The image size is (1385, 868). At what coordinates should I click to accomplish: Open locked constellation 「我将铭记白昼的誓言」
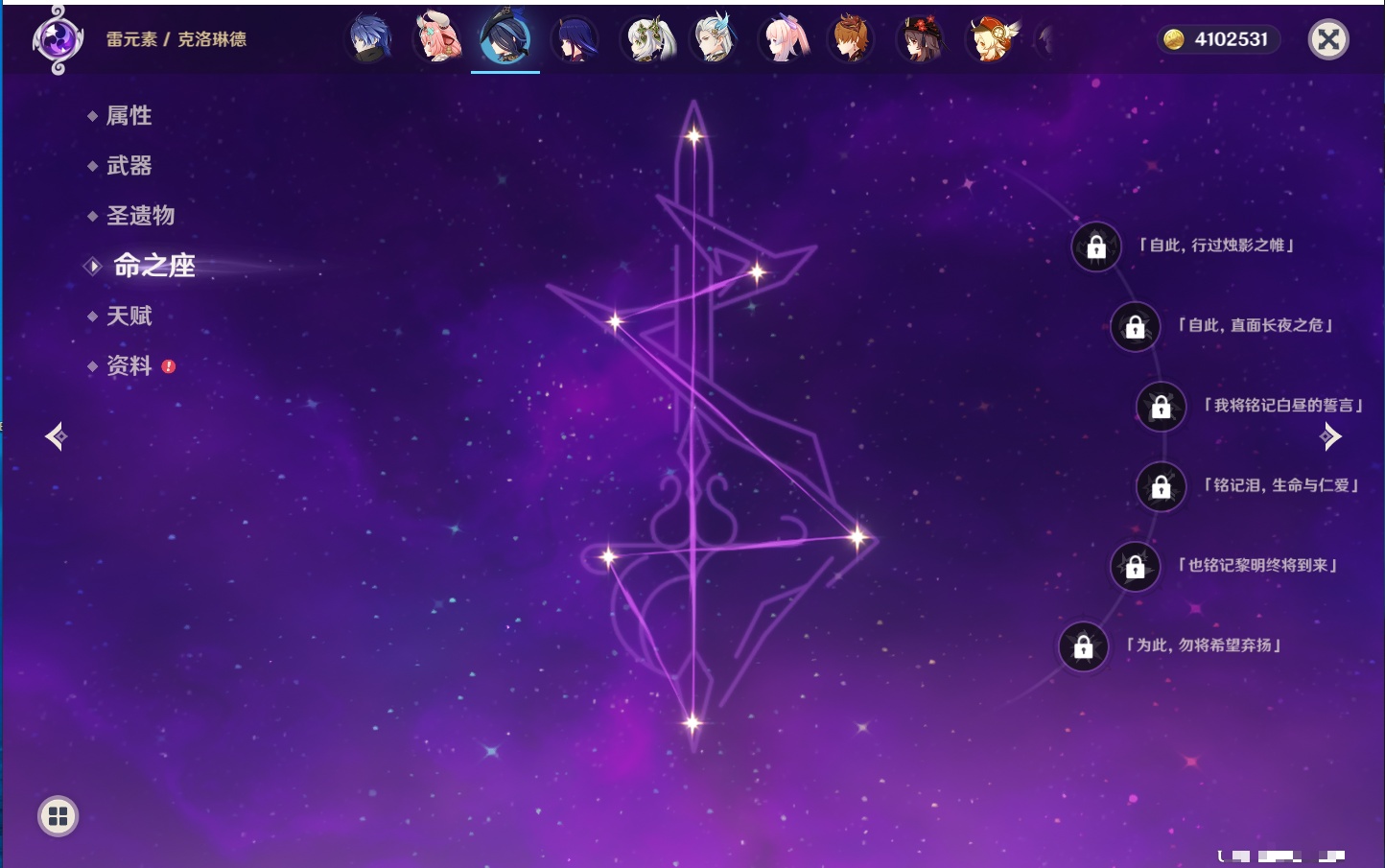coord(1161,407)
